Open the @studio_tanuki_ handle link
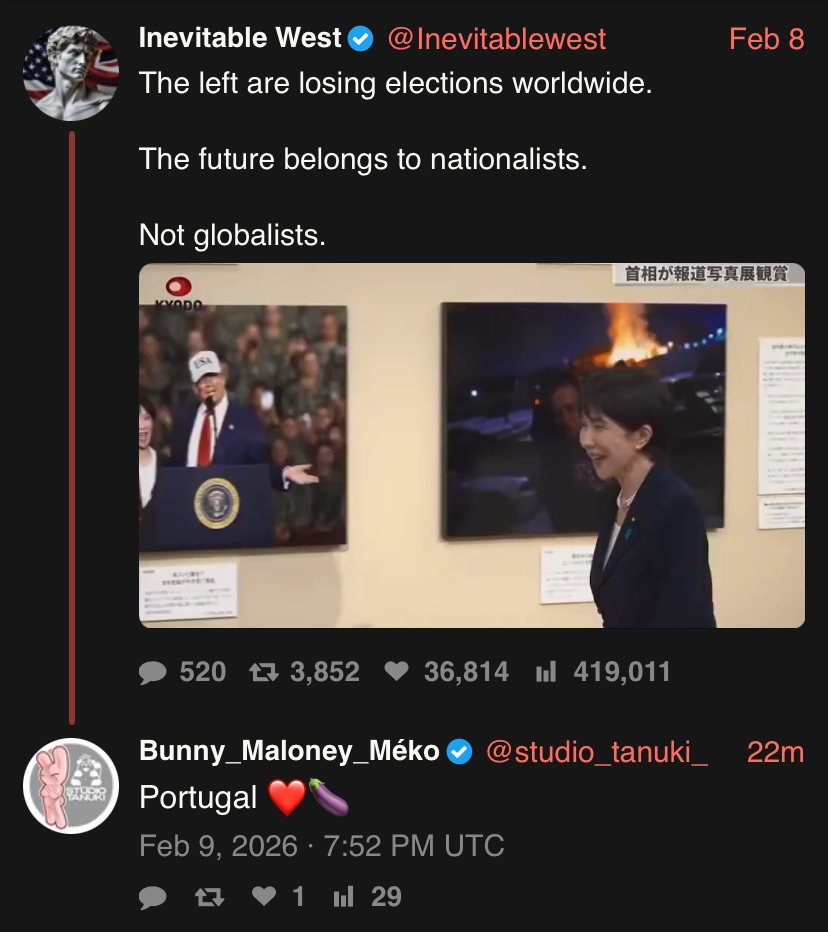The height and width of the screenshot is (932, 828). click(x=597, y=751)
